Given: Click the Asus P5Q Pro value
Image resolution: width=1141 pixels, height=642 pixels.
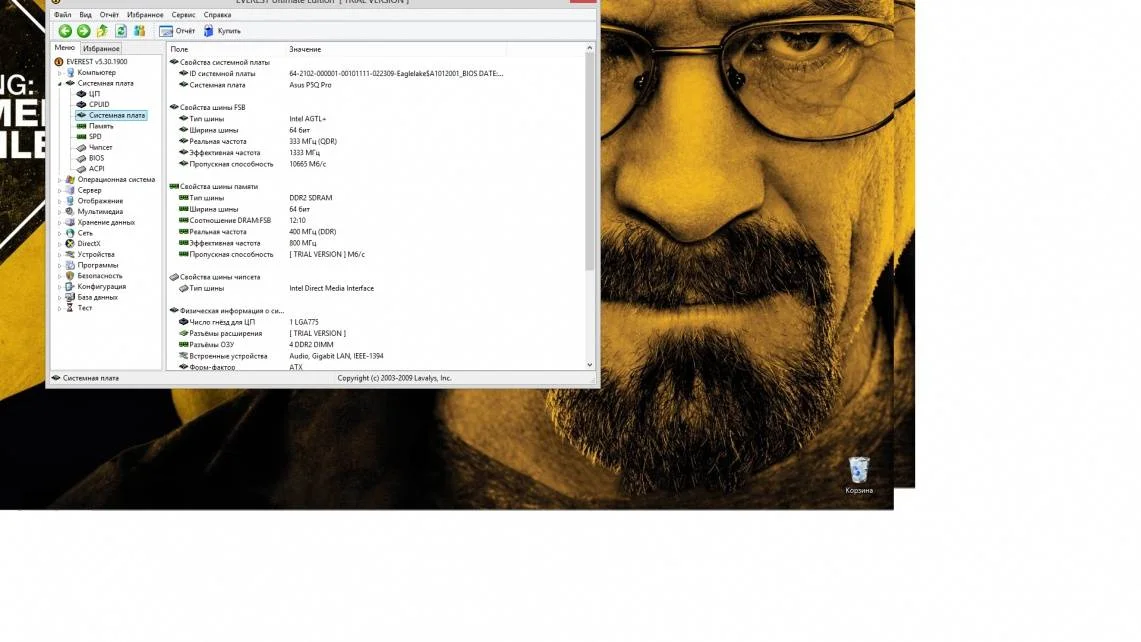Looking at the screenshot, I should point(310,85).
